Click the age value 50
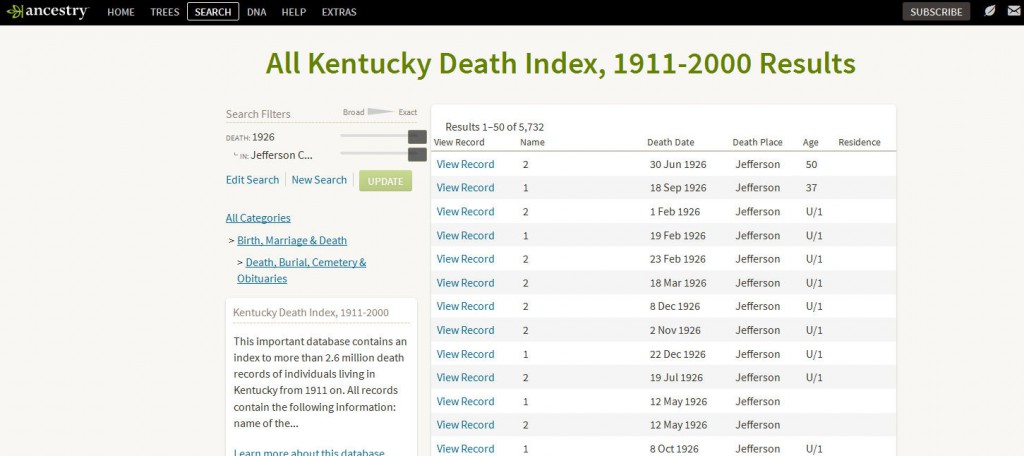This screenshot has width=1024, height=456. click(x=811, y=164)
